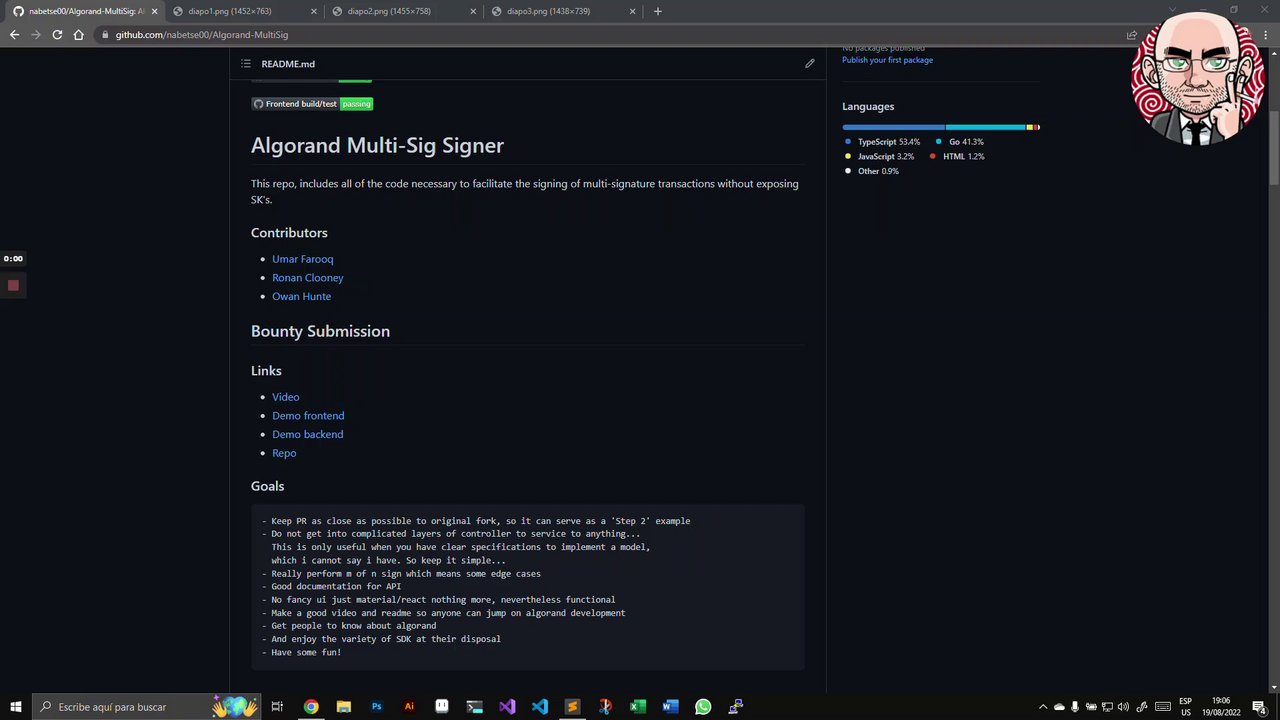1280x720 pixels.
Task: Open the Windows Start menu
Action: pyautogui.click(x=16, y=707)
